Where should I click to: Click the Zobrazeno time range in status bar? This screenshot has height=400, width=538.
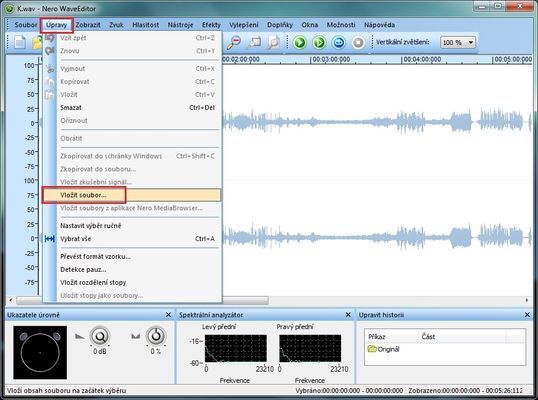pyautogui.click(x=466, y=391)
